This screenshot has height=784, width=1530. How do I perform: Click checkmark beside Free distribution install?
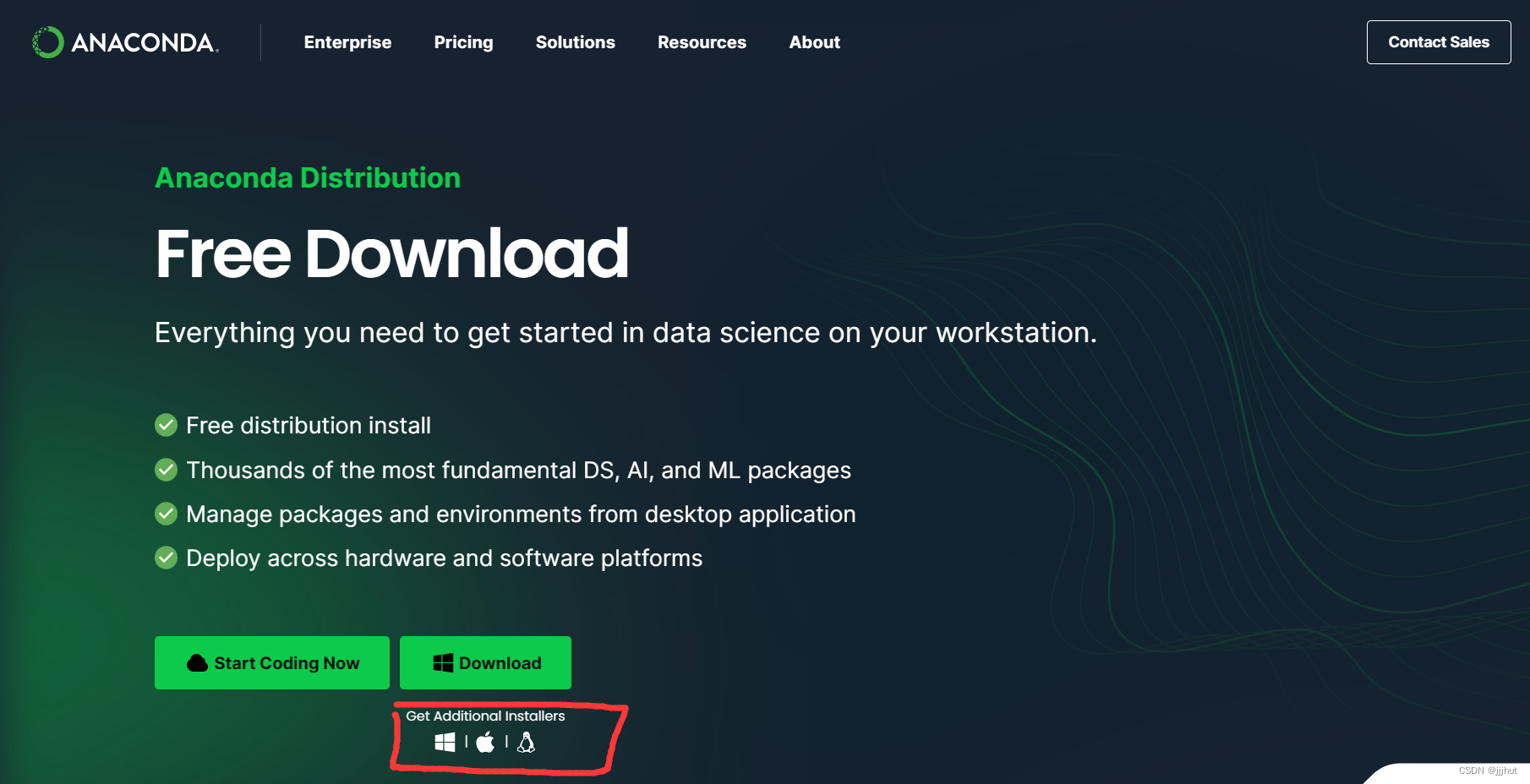tap(167, 425)
